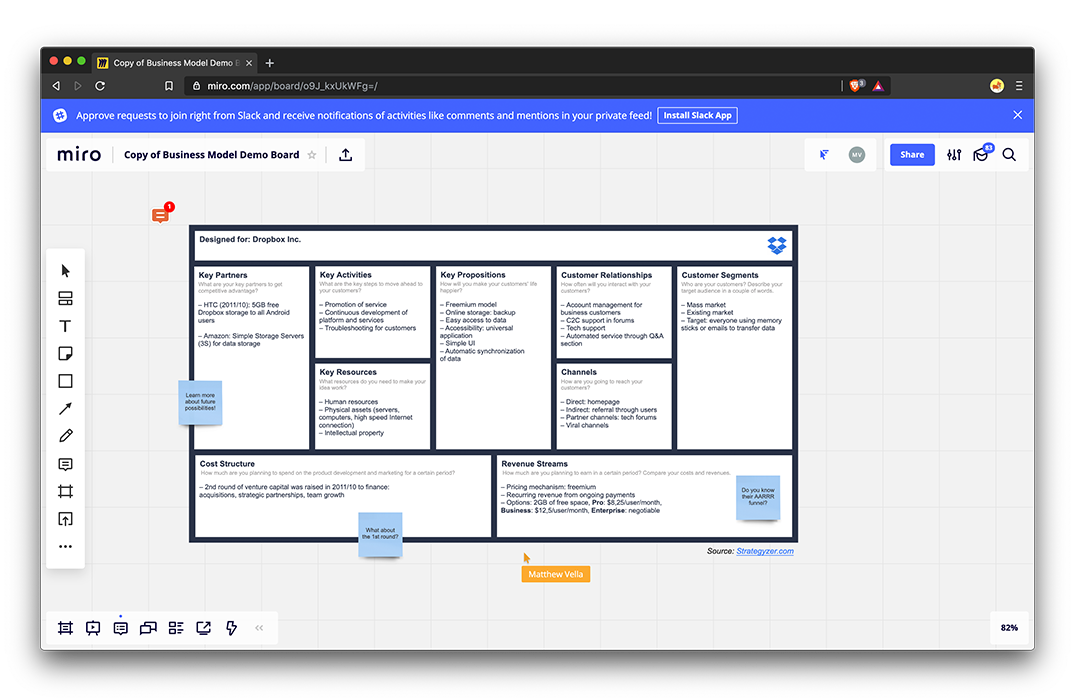The width and height of the screenshot is (1071, 698).
Task: Select 'Copy of Business Model Demo' browser tab
Action: (x=174, y=63)
